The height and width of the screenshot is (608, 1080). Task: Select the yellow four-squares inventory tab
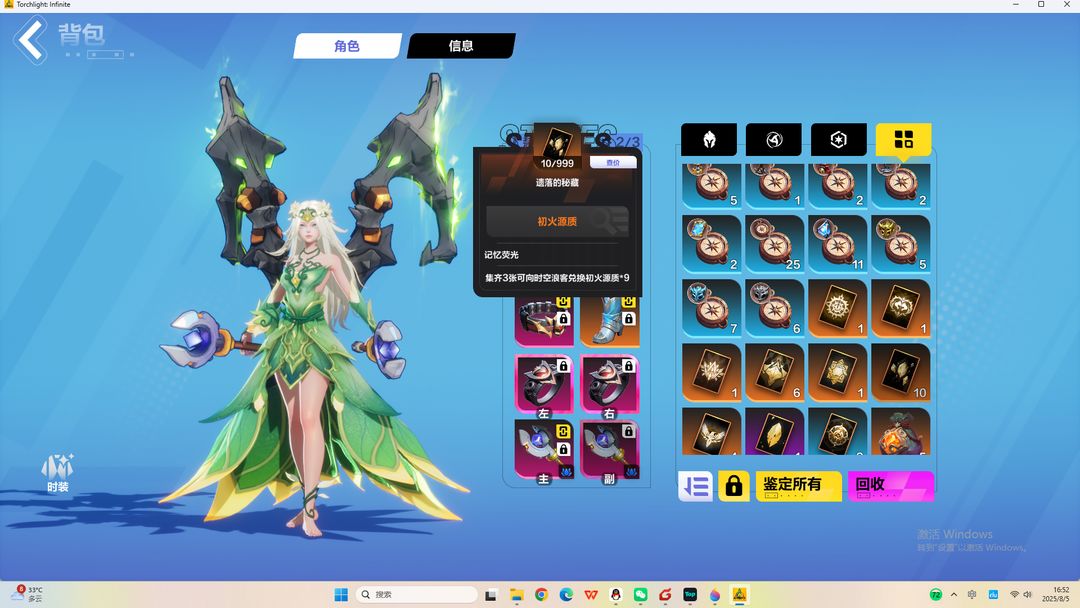[x=903, y=140]
